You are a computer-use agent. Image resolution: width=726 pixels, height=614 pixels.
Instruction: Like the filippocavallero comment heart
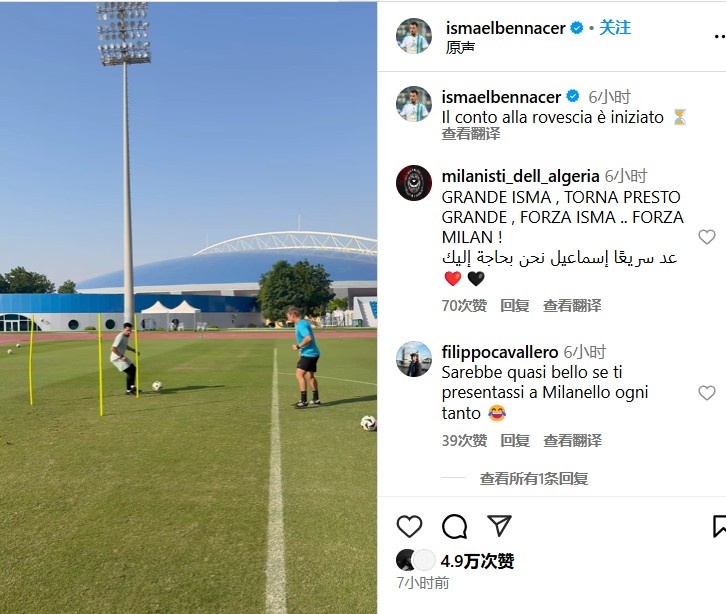(707, 393)
